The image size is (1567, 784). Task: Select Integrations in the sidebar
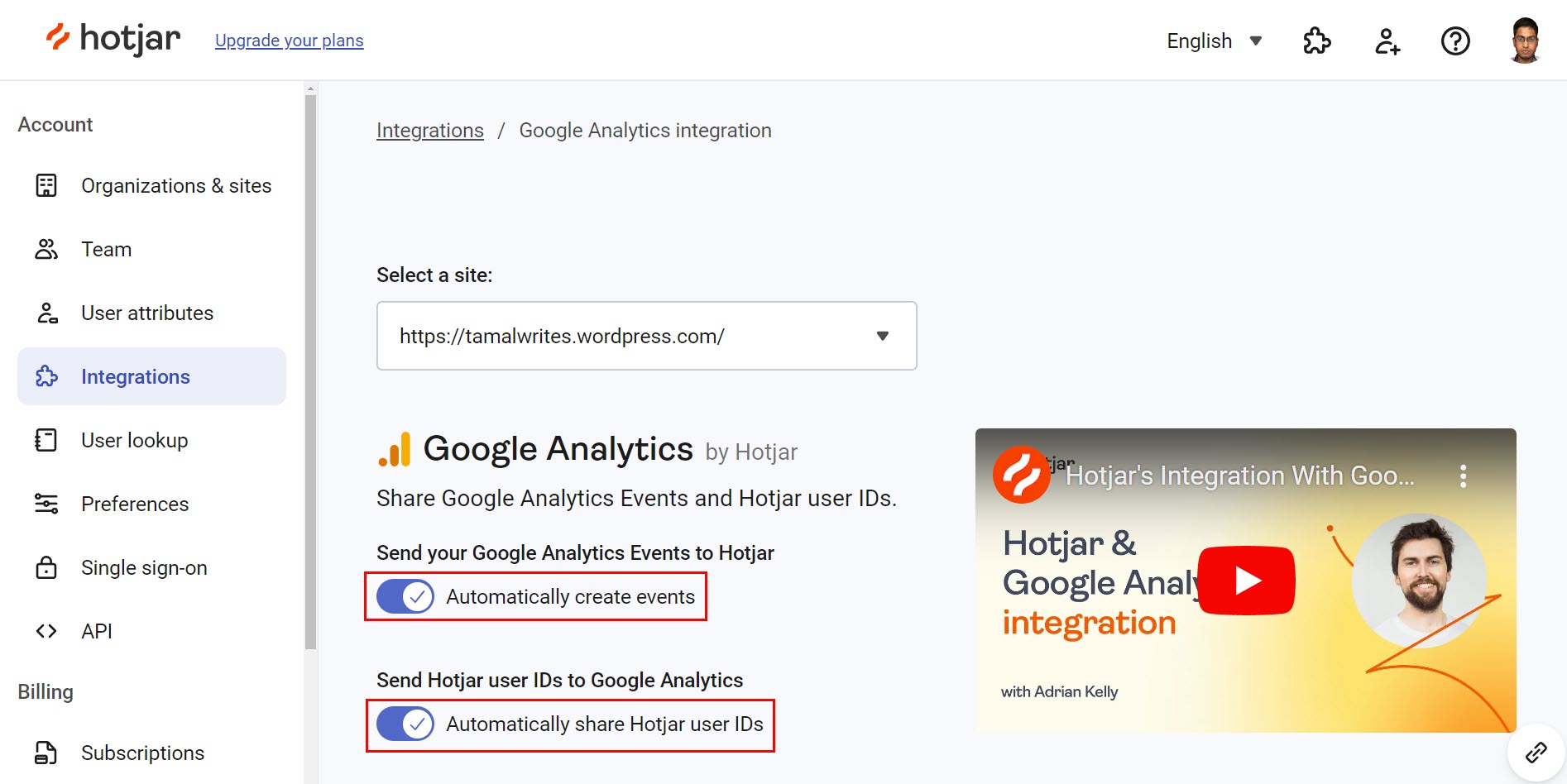pos(152,376)
